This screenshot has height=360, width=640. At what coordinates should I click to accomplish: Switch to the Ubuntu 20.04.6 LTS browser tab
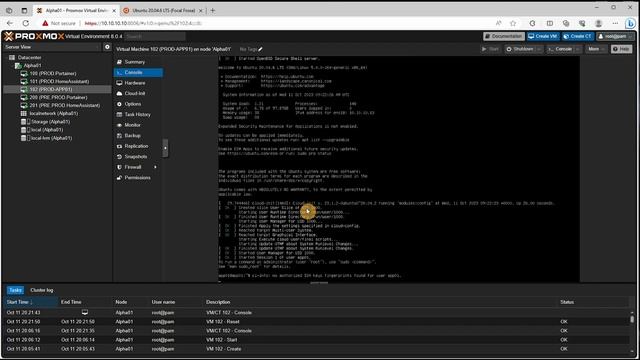pos(163,11)
